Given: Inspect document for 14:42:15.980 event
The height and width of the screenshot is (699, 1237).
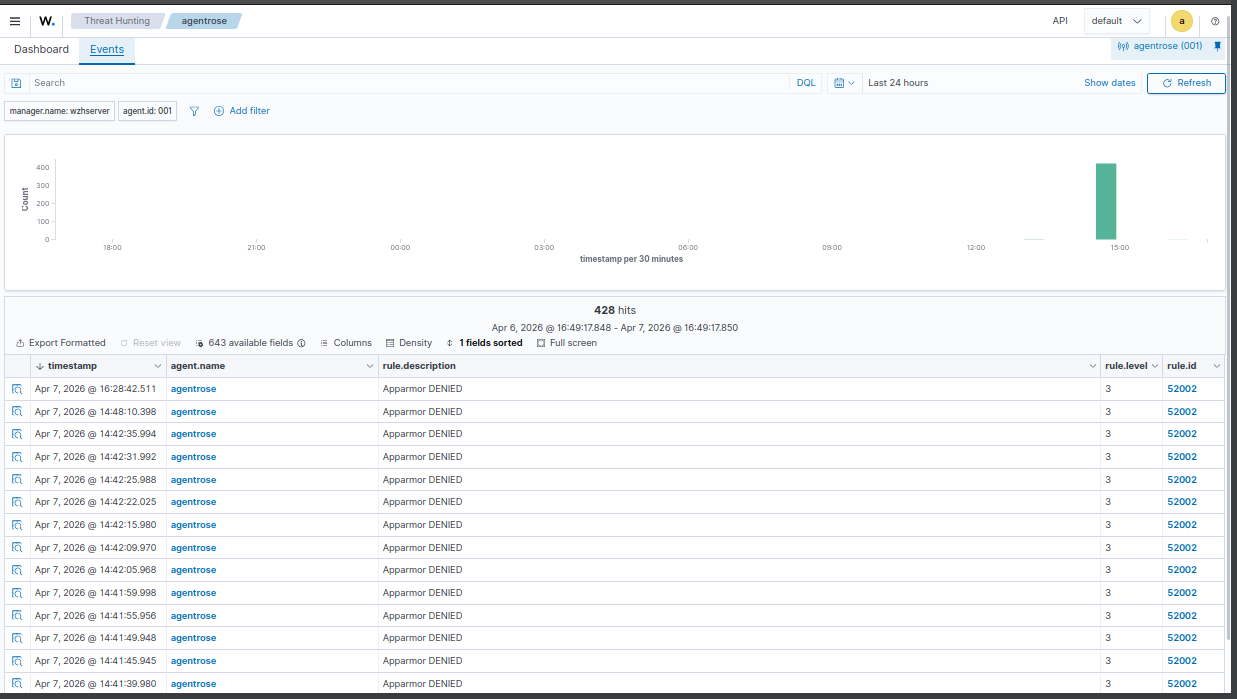Looking at the screenshot, I should (x=17, y=525).
